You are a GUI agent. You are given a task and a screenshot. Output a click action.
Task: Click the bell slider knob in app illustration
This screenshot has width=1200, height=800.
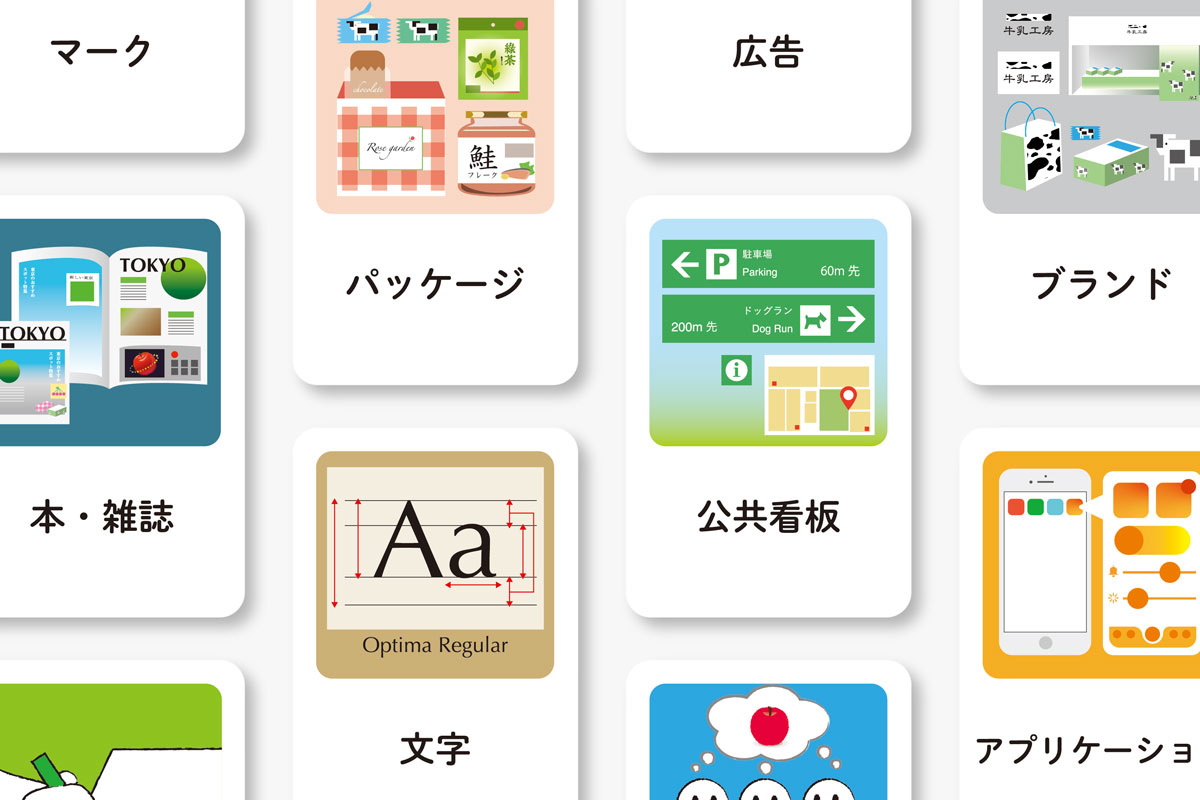tap(1169, 572)
